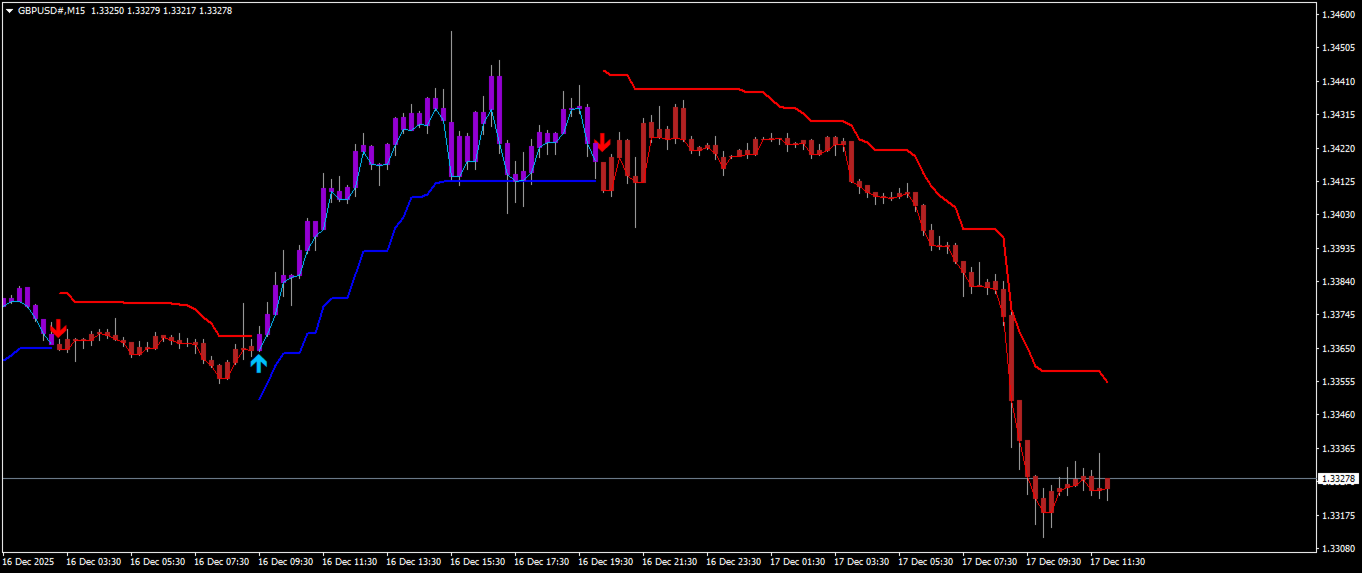
Task: Click the 16 Dec 05:30 time label
Action: (x=158, y=562)
